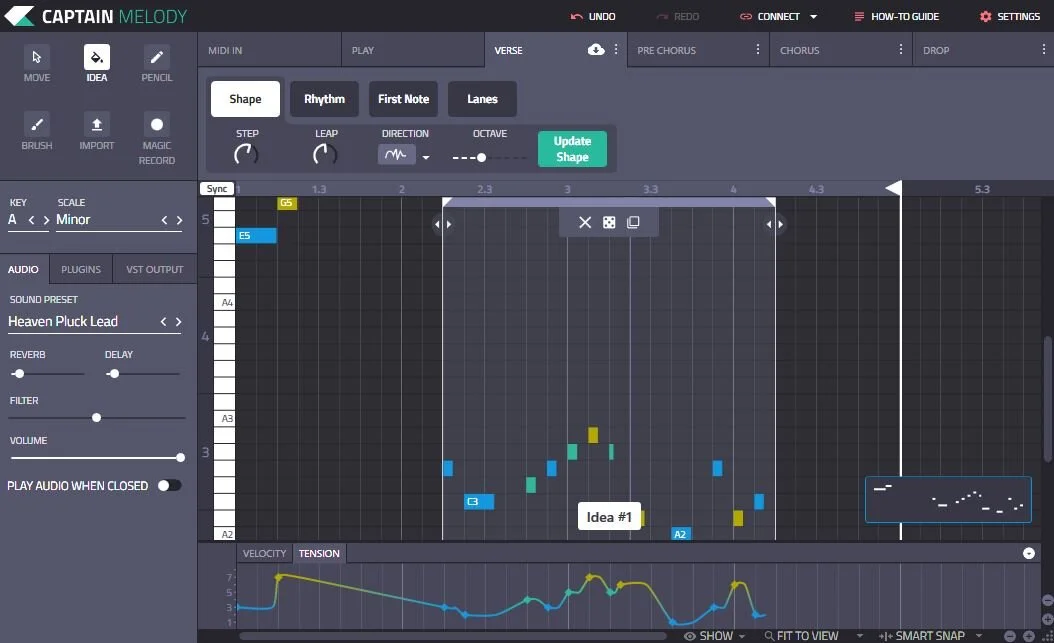This screenshot has height=643, width=1054.
Task: Switch to the Velocity tab
Action: tap(264, 553)
